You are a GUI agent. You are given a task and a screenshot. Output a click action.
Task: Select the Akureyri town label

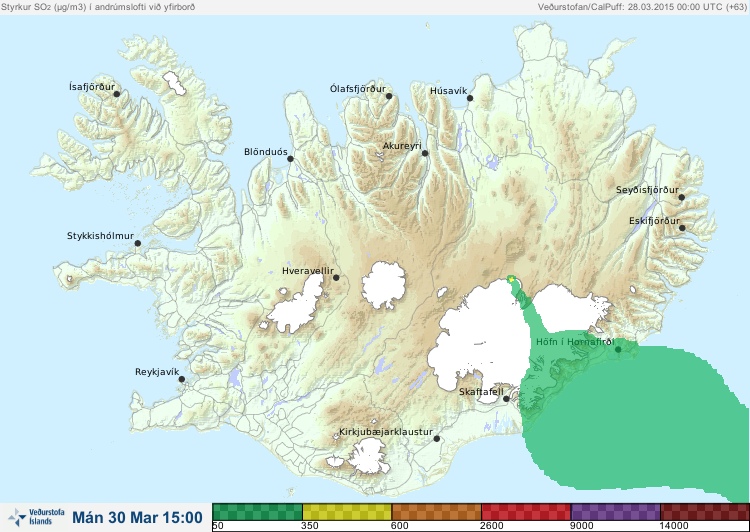pyautogui.click(x=402, y=146)
